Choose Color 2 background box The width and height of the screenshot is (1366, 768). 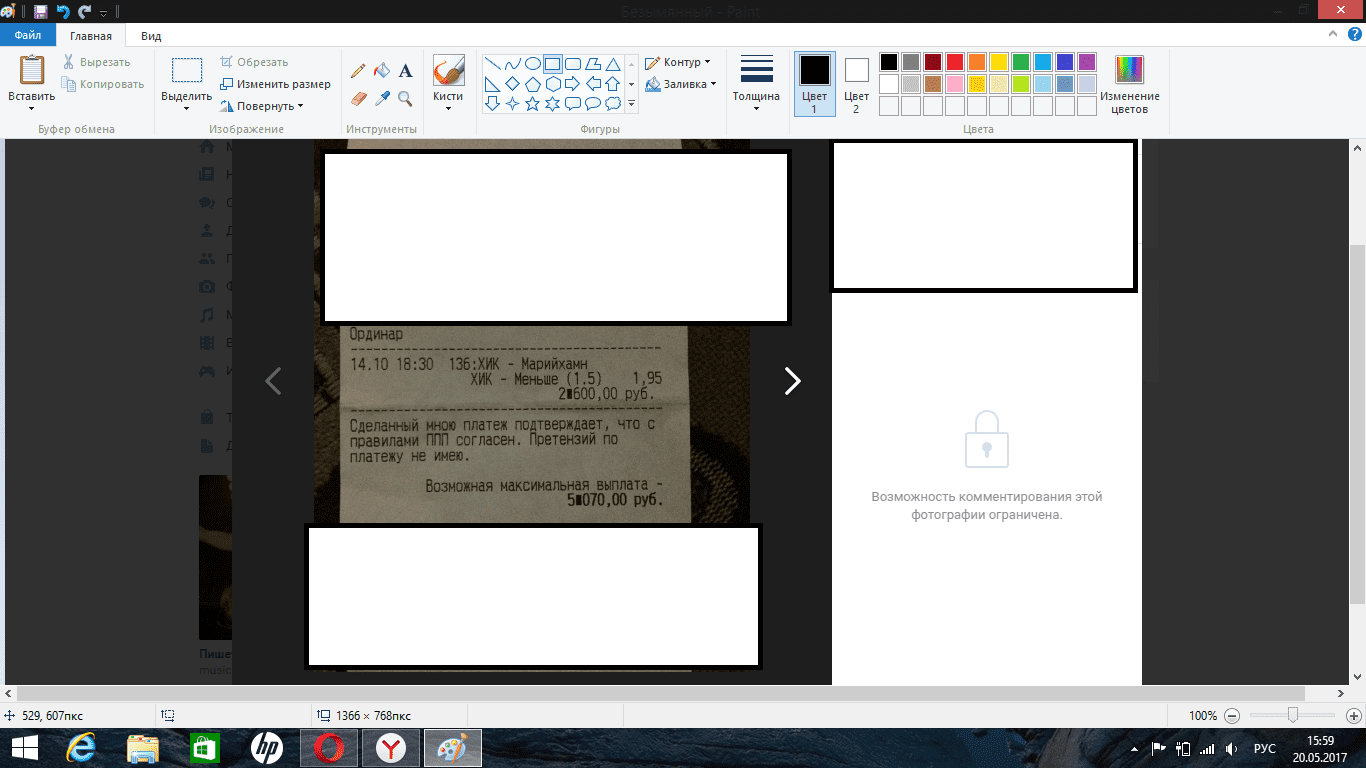tap(856, 85)
